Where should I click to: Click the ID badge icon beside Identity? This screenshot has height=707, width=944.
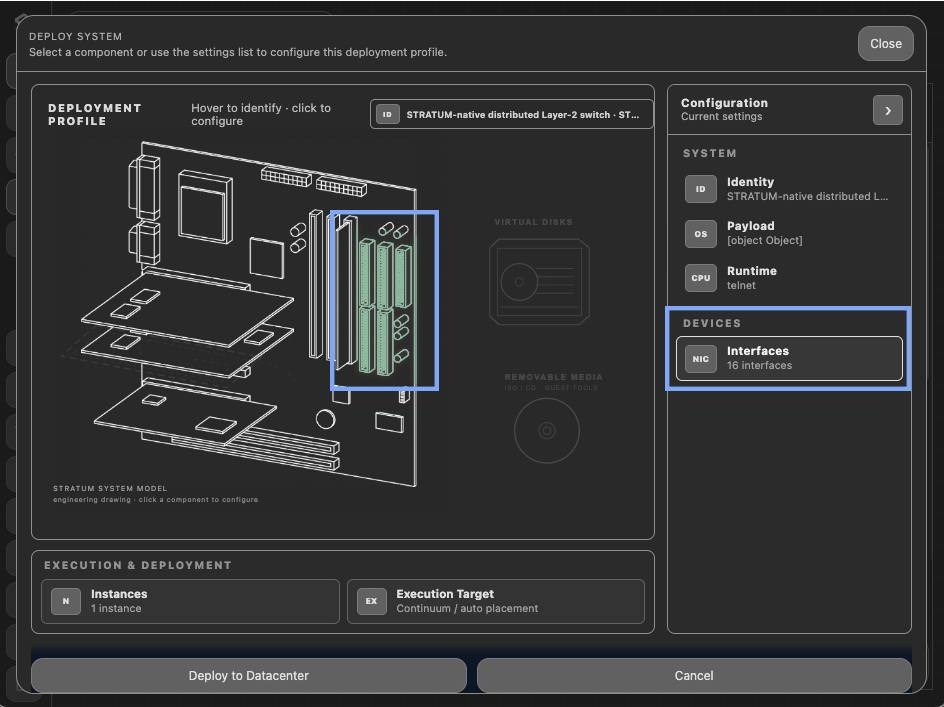click(x=700, y=189)
